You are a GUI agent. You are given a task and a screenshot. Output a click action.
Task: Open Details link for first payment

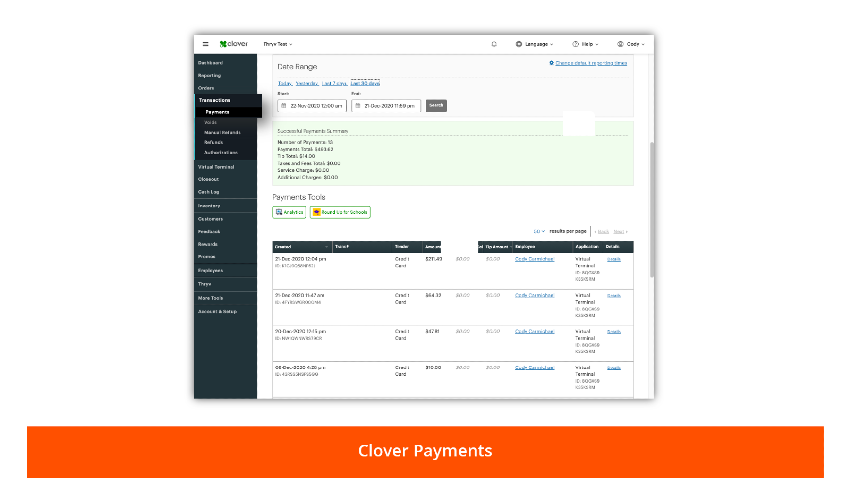pos(614,259)
